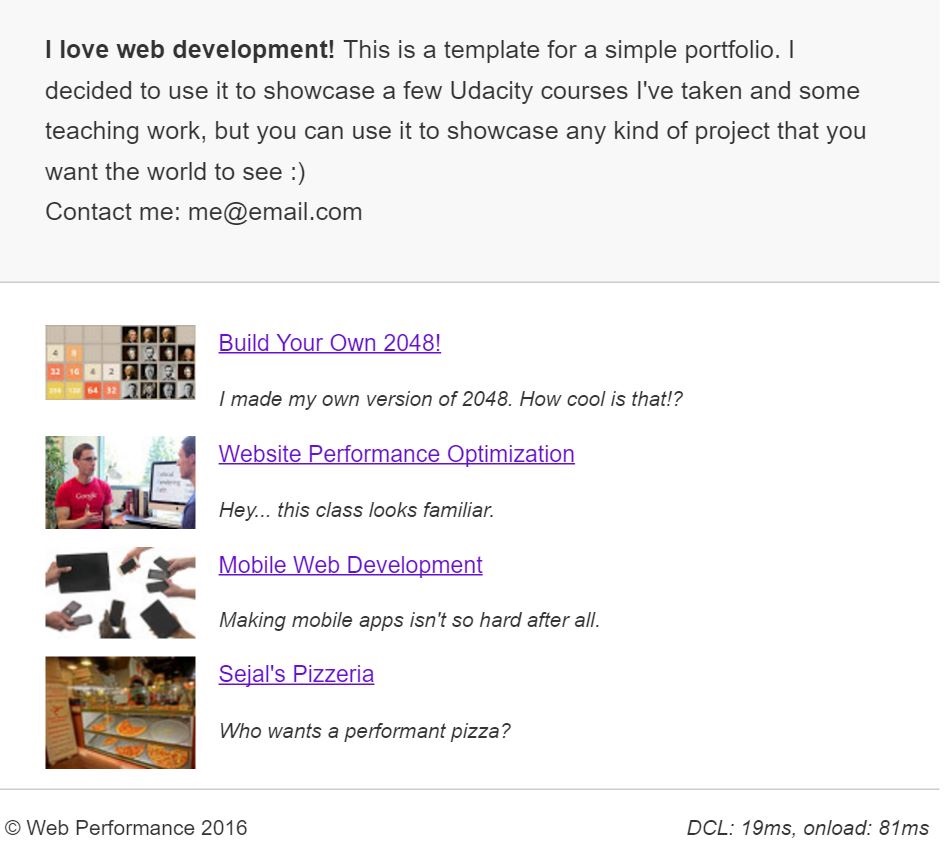The image size is (948, 853).
Task: Click the Website Performance Optimization class photo
Action: pyautogui.click(x=120, y=482)
